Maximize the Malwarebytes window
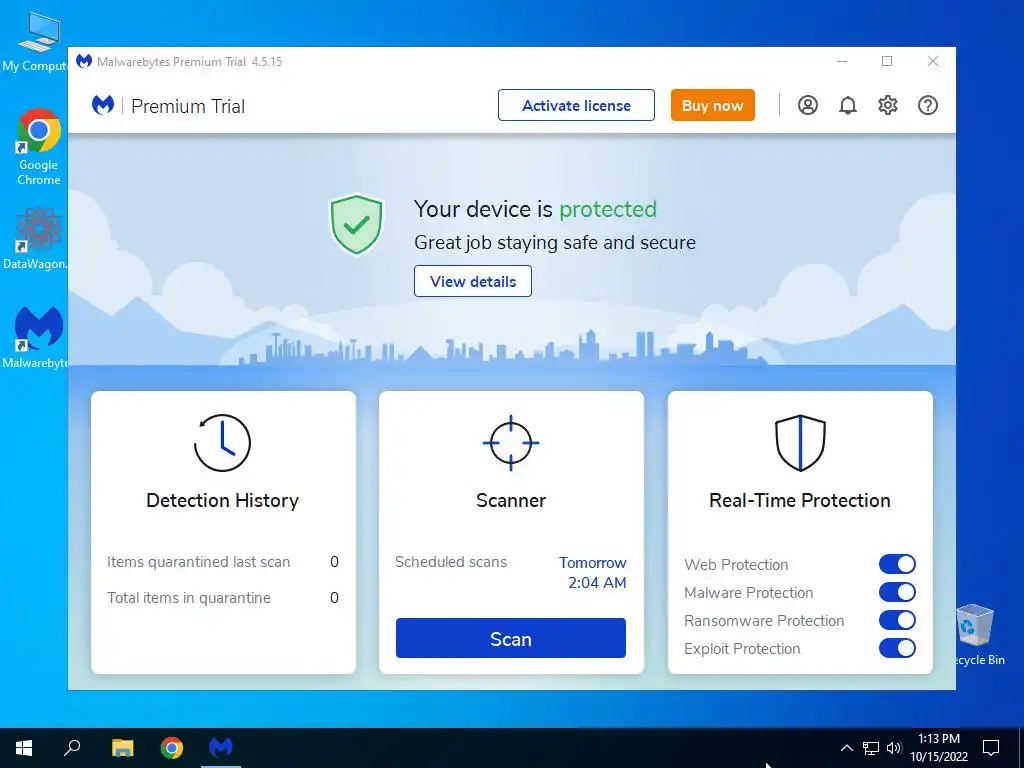This screenshot has height=768, width=1024. [887, 61]
